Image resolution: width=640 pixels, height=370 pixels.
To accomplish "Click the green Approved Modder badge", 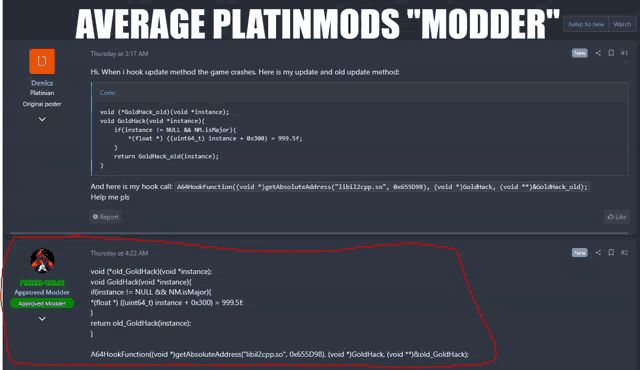I will (42, 303).
